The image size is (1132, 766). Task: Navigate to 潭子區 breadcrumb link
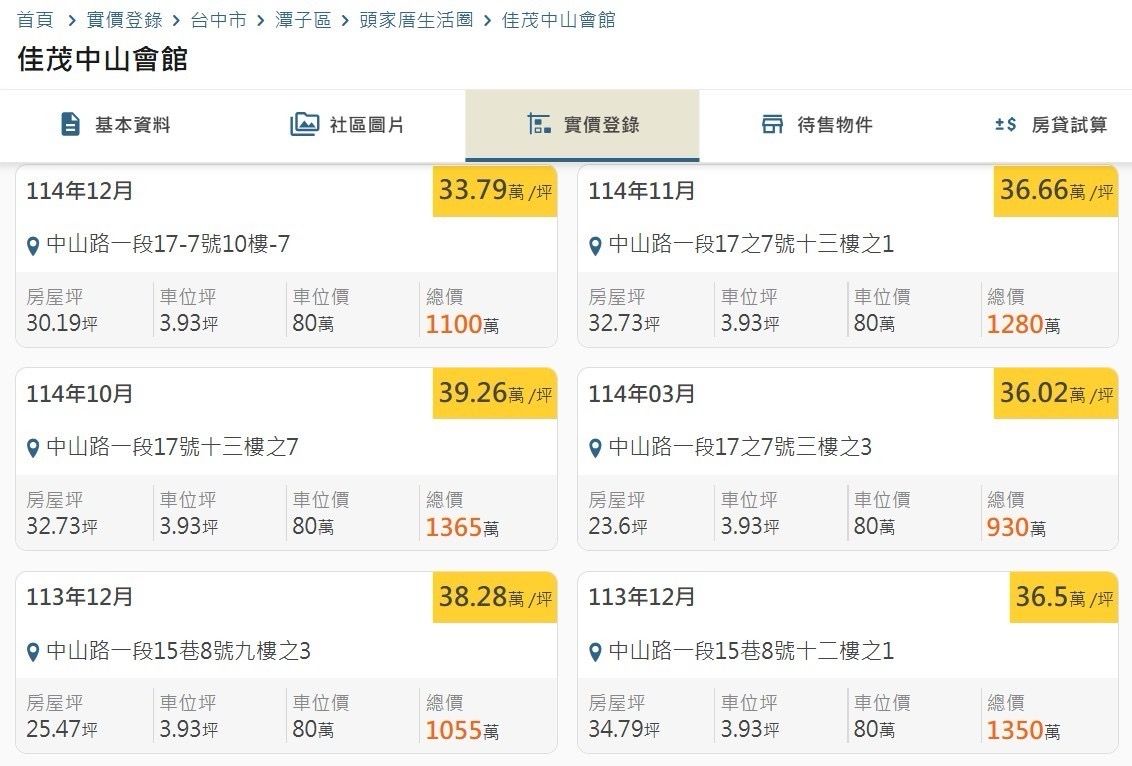[303, 20]
